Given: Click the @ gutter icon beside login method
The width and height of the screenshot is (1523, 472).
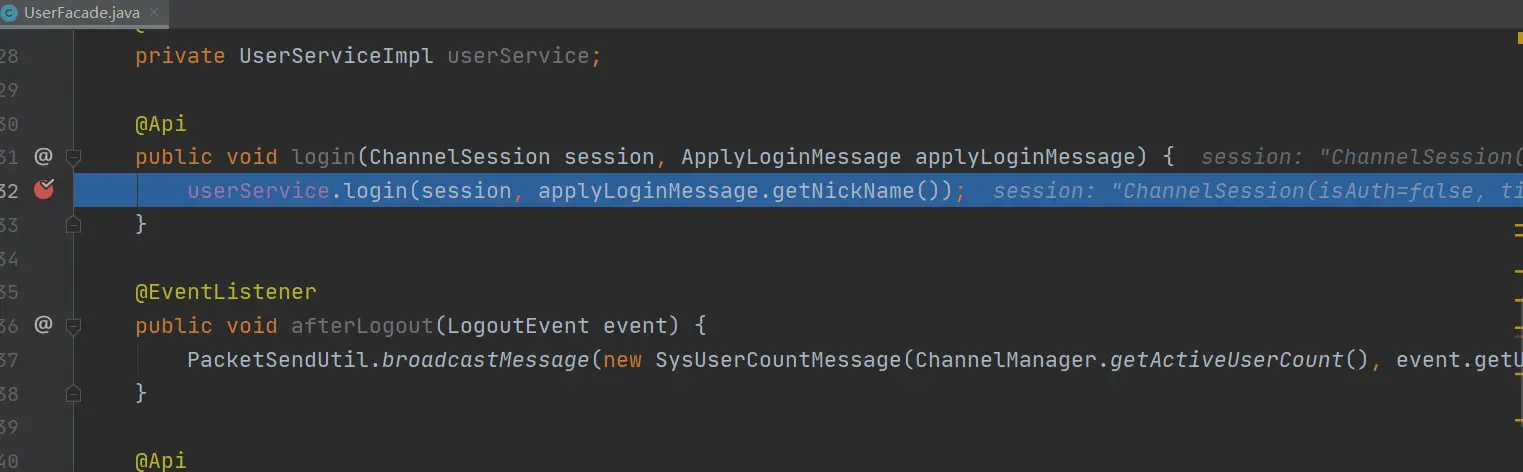Looking at the screenshot, I should coord(42,157).
